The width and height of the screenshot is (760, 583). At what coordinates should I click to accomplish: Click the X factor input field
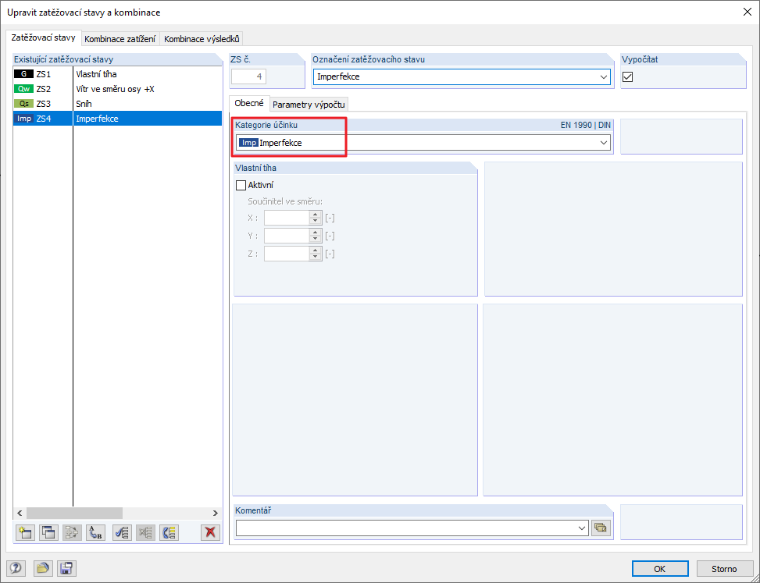point(287,218)
